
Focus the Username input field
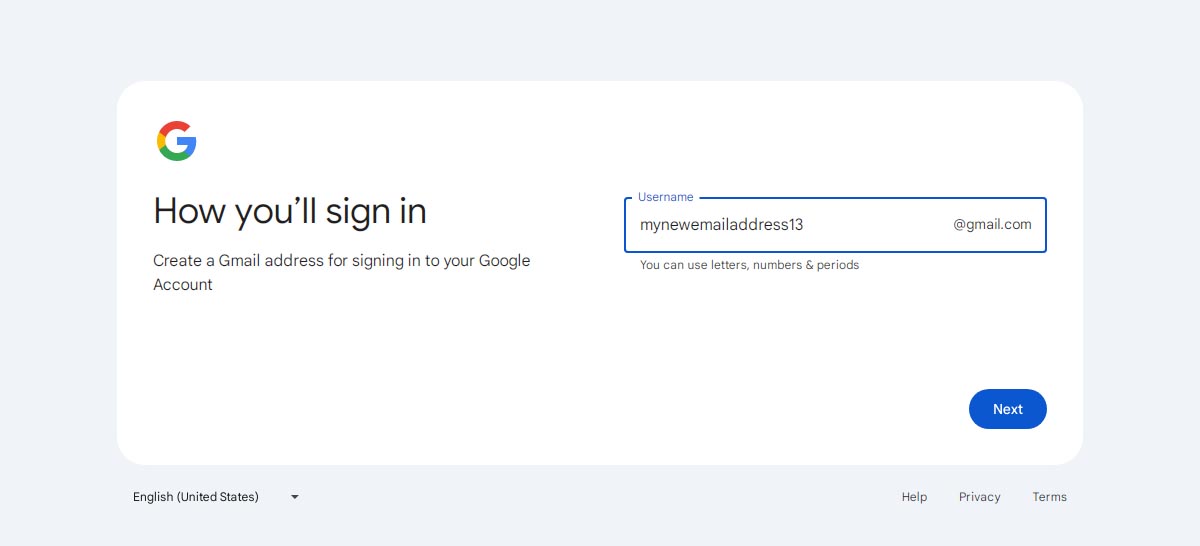tap(836, 225)
